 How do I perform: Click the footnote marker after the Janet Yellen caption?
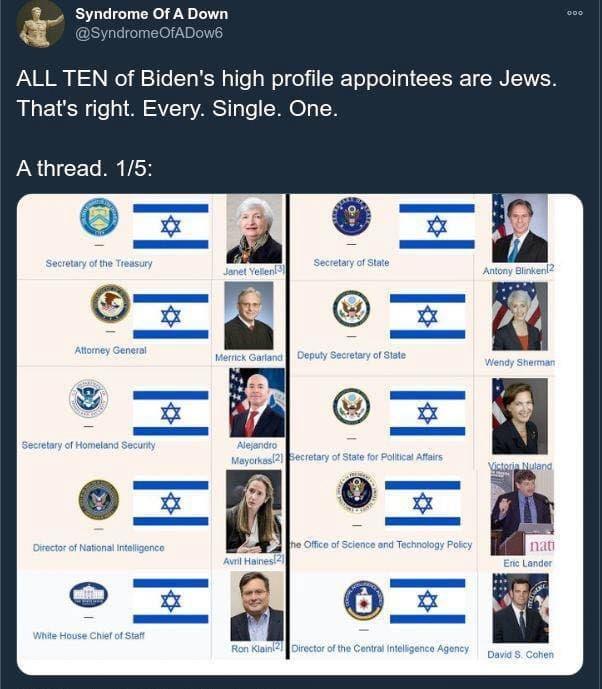[282, 269]
